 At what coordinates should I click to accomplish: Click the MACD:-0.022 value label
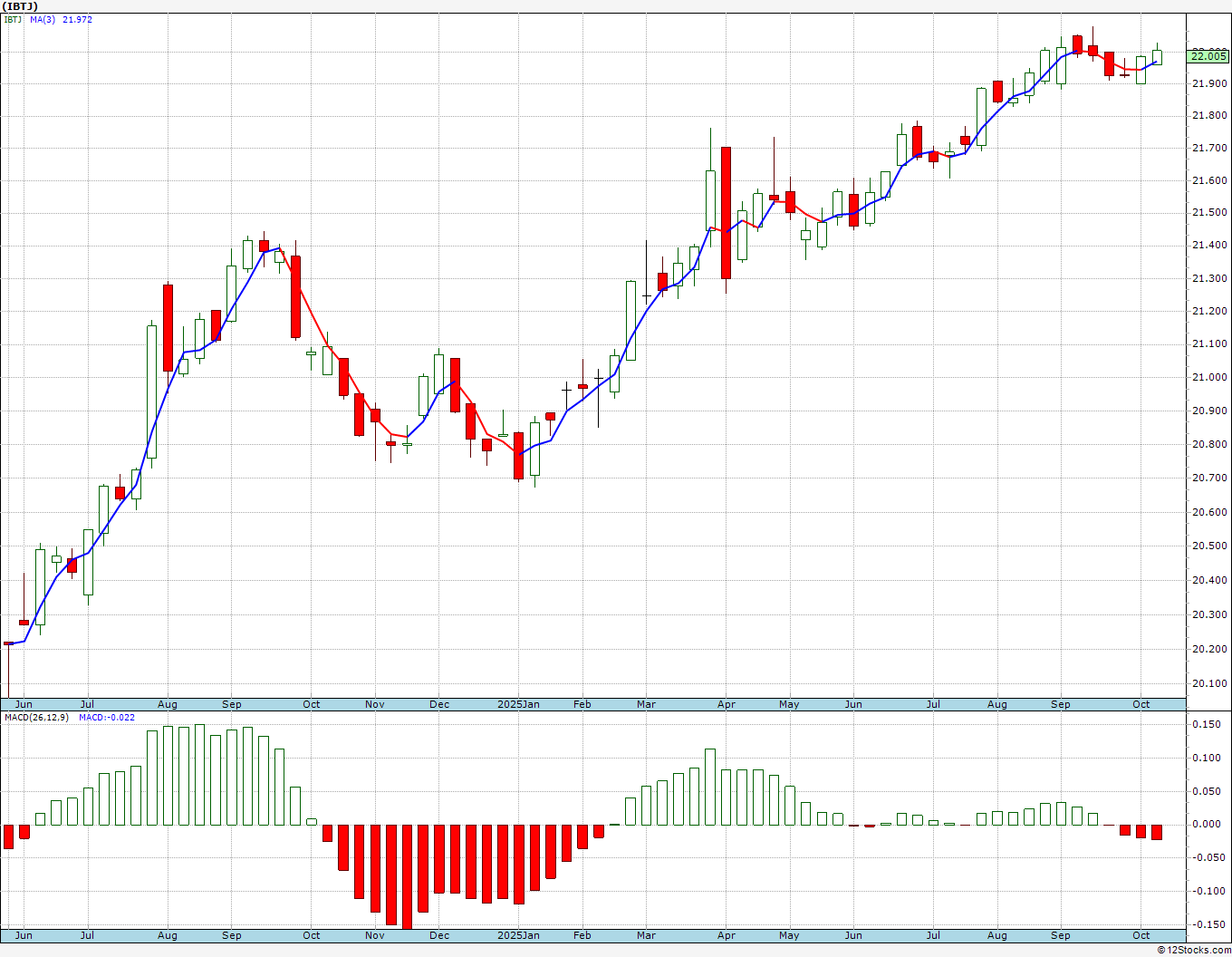tap(107, 717)
